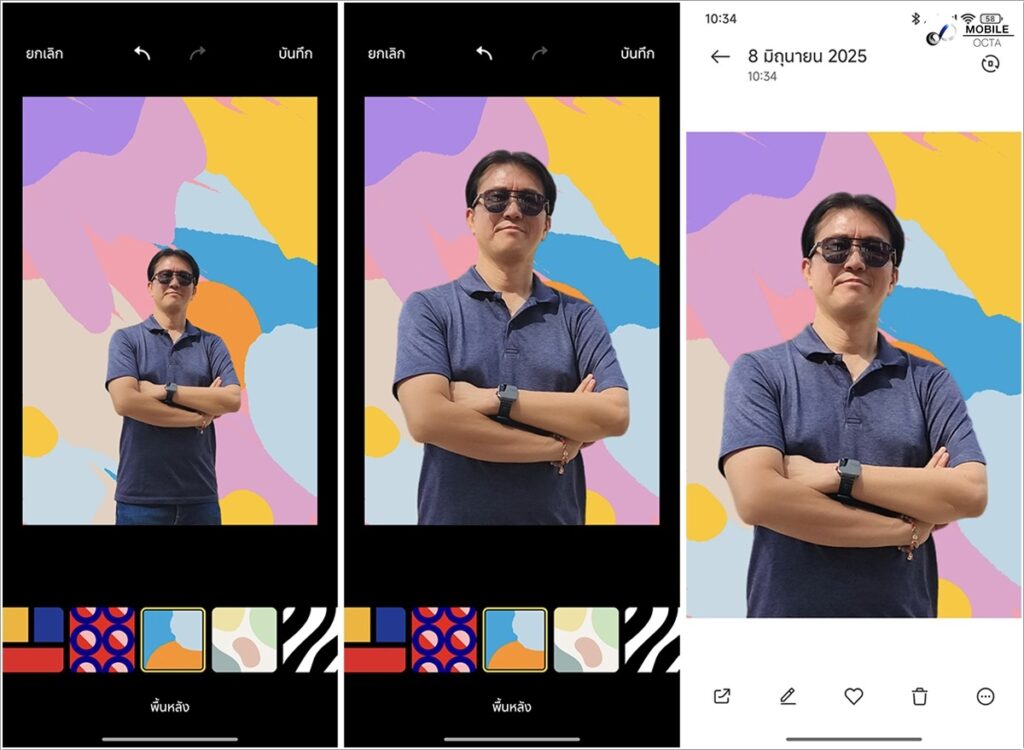Viewport: 1024px width, 750px height.
Task: Select the พื้นหลัง tab in the middle editor
Action: 511,707
